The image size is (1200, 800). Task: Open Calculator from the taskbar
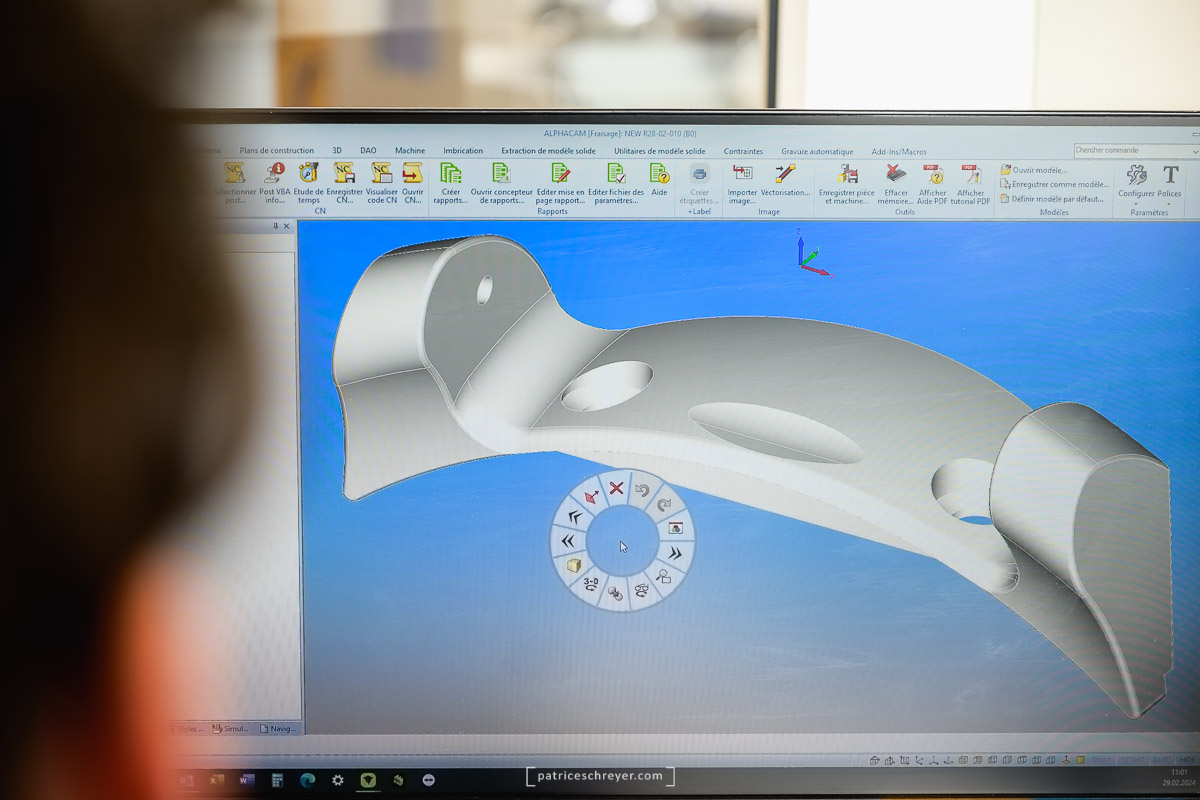277,779
